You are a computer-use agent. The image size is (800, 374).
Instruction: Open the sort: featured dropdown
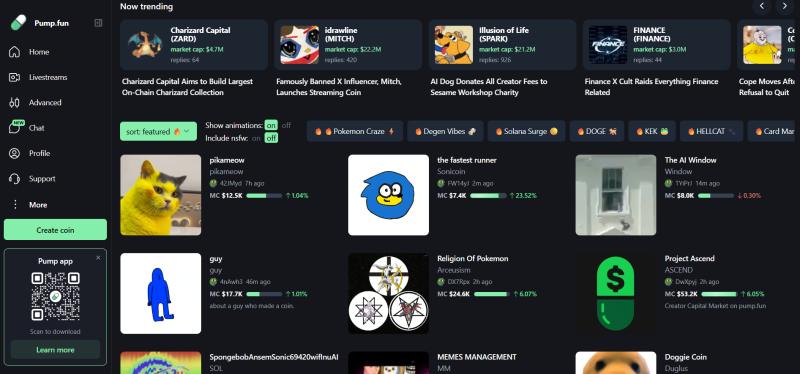point(158,131)
